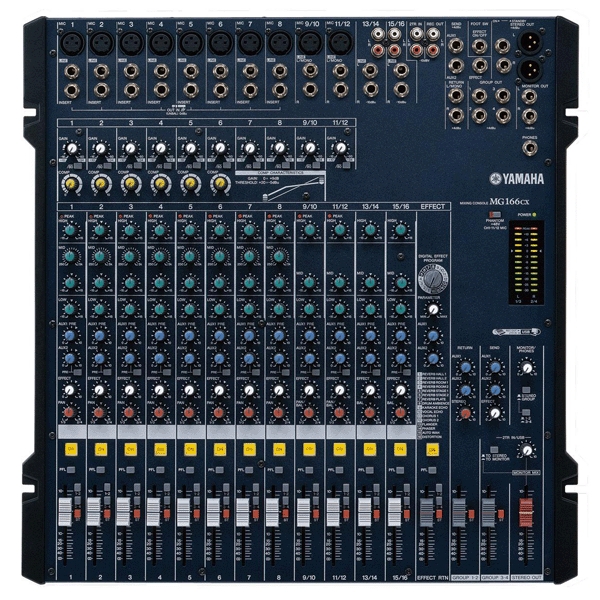Toggle the 2TR TO STEREO/TO MONITOR switch
The image size is (600, 600).
click(494, 450)
